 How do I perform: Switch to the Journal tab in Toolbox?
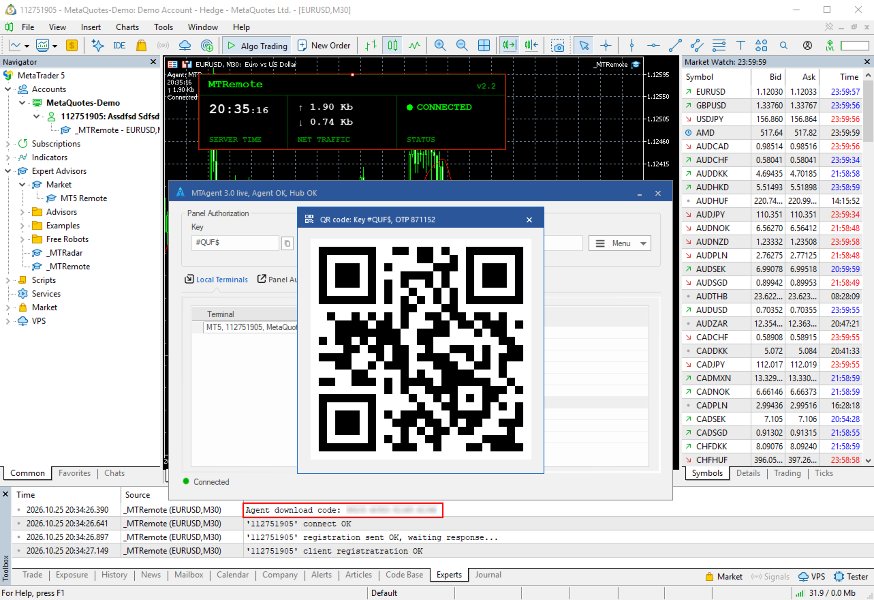coord(488,575)
